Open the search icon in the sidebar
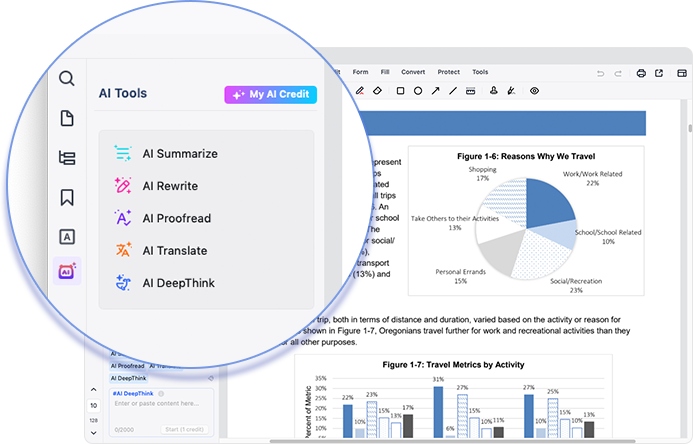This screenshot has width=693, height=444. (67, 79)
